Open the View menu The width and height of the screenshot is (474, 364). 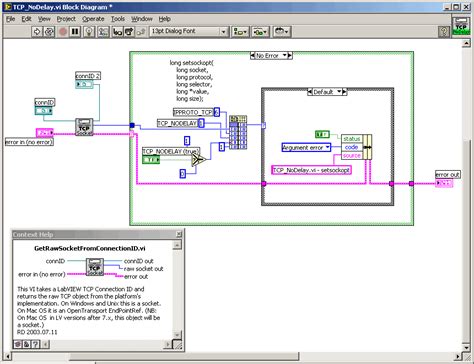pyautogui.click(x=44, y=19)
